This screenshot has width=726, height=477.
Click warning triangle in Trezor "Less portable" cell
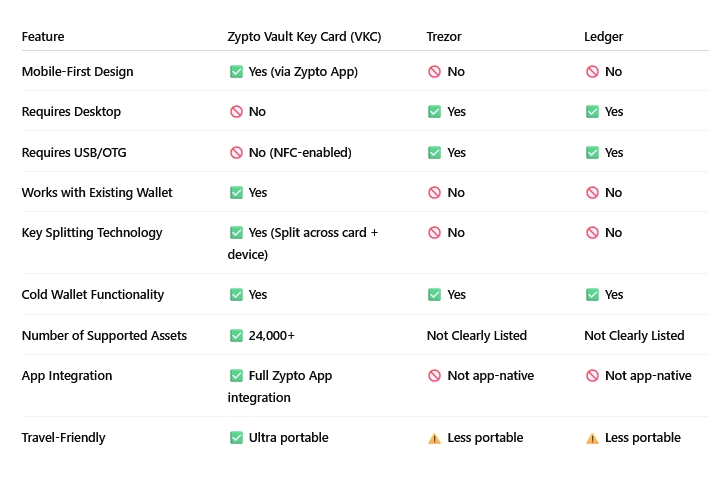(x=434, y=438)
